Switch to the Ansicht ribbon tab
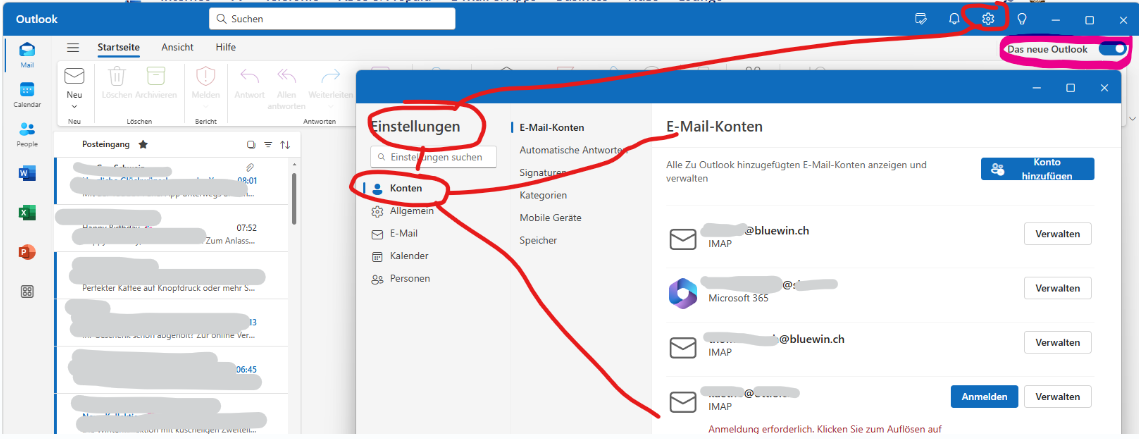Image resolution: width=1139 pixels, height=439 pixels. click(x=177, y=47)
